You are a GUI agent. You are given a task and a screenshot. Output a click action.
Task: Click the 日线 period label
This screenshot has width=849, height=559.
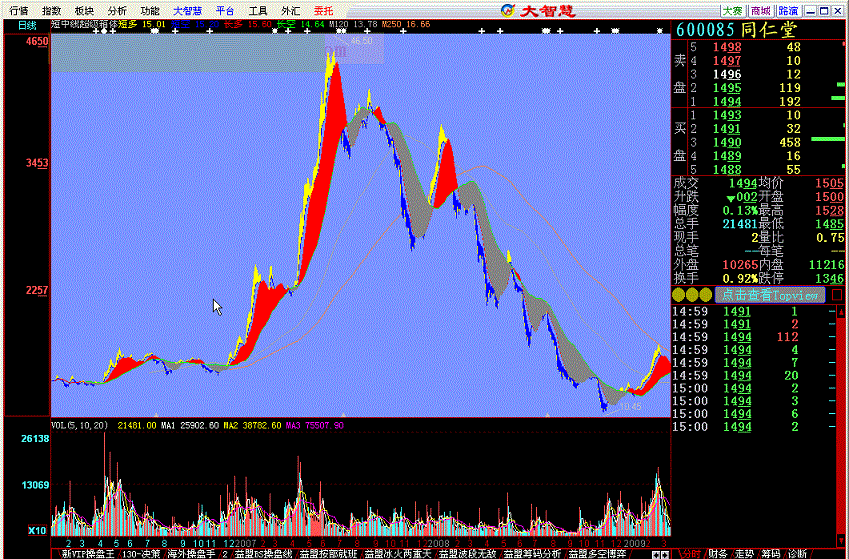click(x=27, y=25)
